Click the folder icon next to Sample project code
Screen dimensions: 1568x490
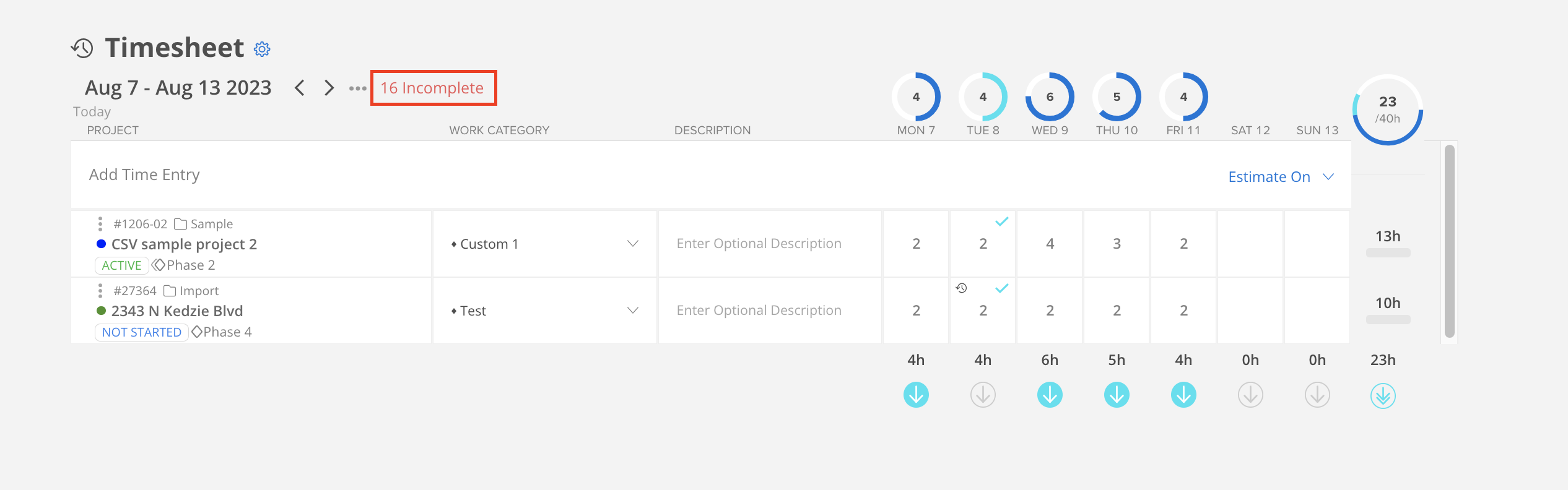180,223
